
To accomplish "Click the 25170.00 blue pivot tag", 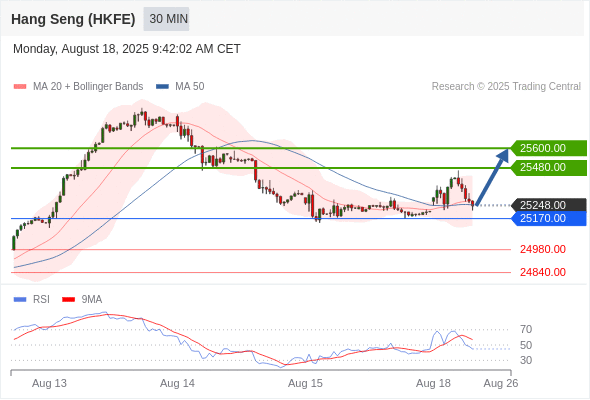I will pos(549,218).
